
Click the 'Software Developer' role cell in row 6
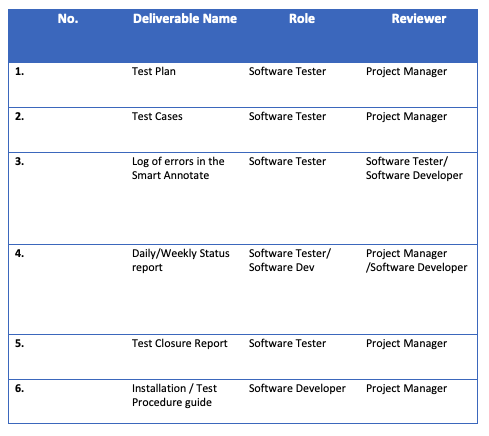coord(297,389)
